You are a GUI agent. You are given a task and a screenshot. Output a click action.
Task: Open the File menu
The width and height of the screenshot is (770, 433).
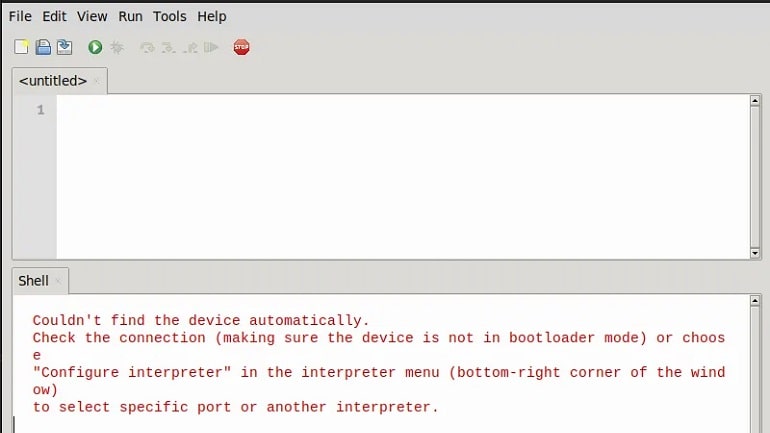20,16
